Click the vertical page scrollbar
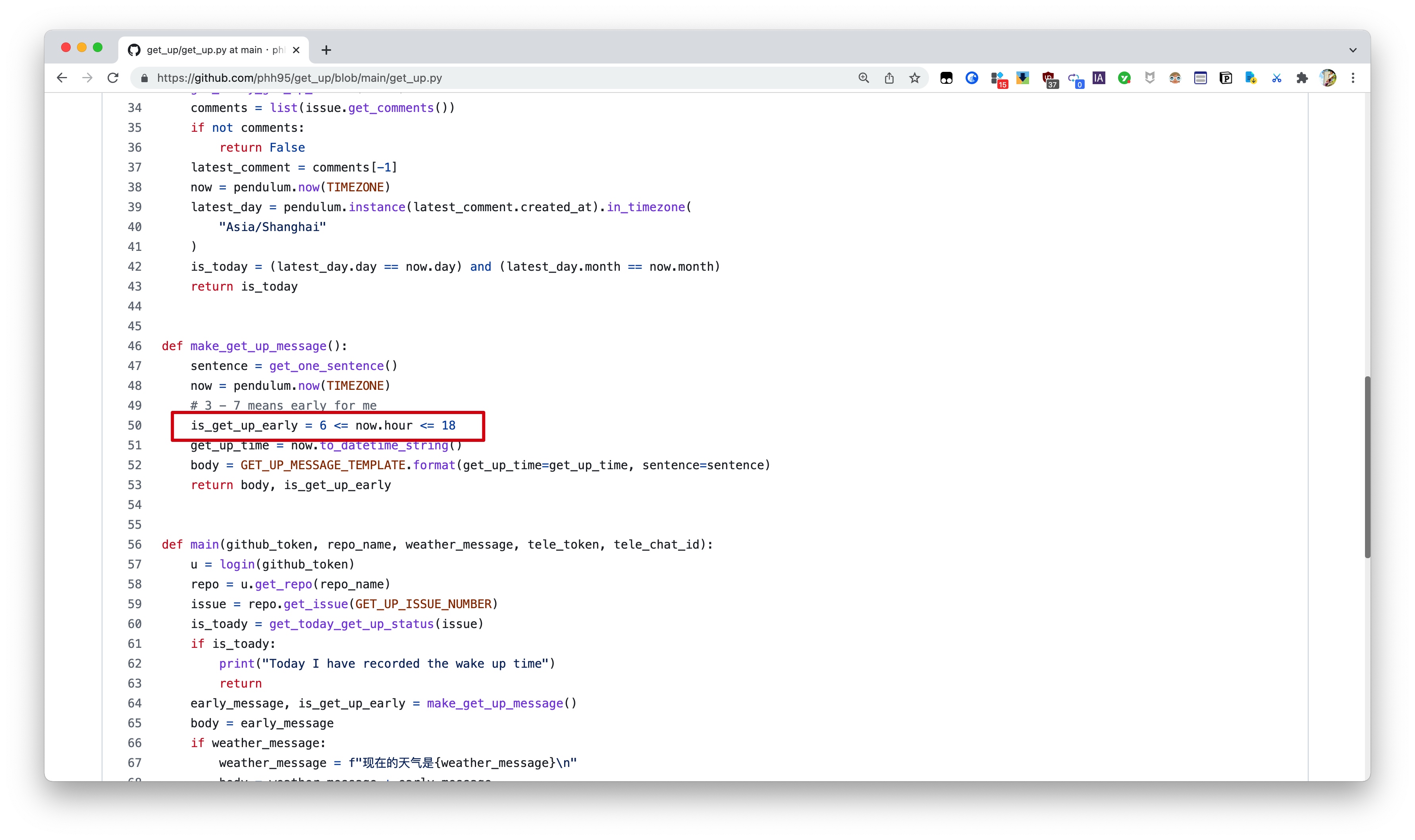The width and height of the screenshot is (1415, 840). pos(1367,466)
